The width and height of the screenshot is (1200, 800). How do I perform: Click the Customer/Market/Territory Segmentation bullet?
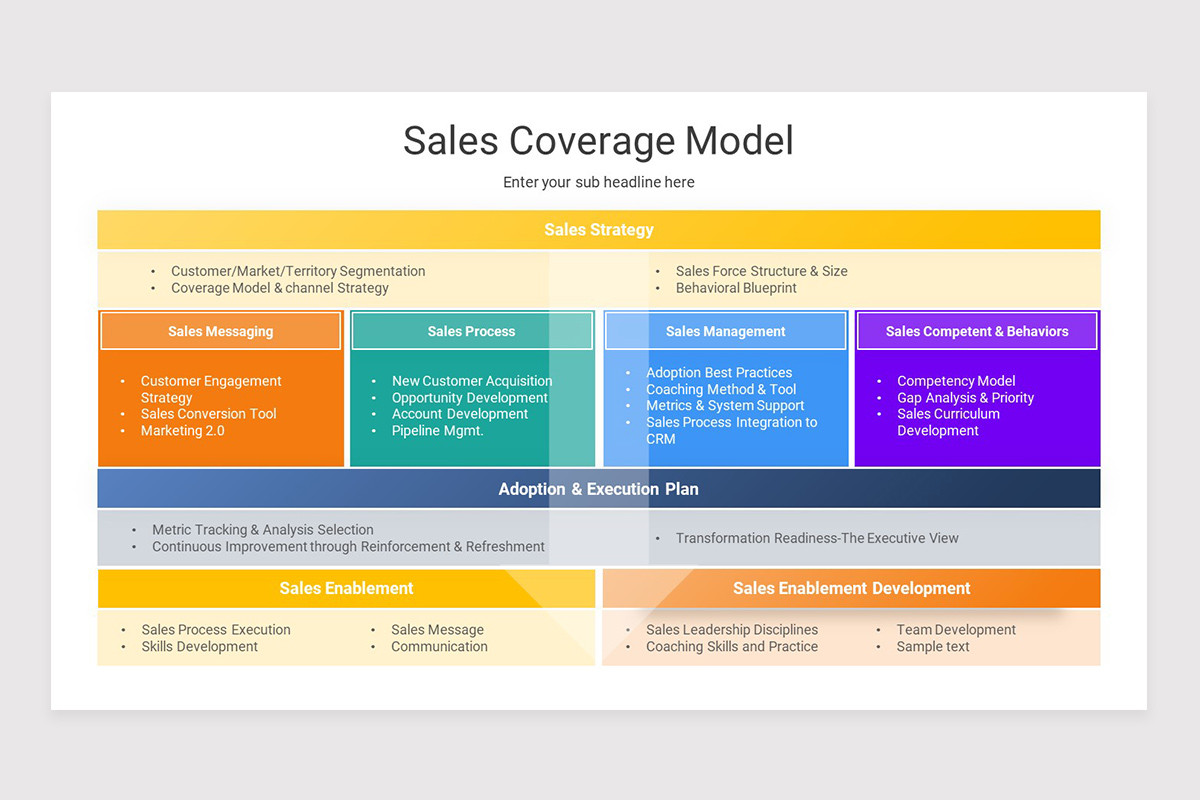pyautogui.click(x=296, y=271)
